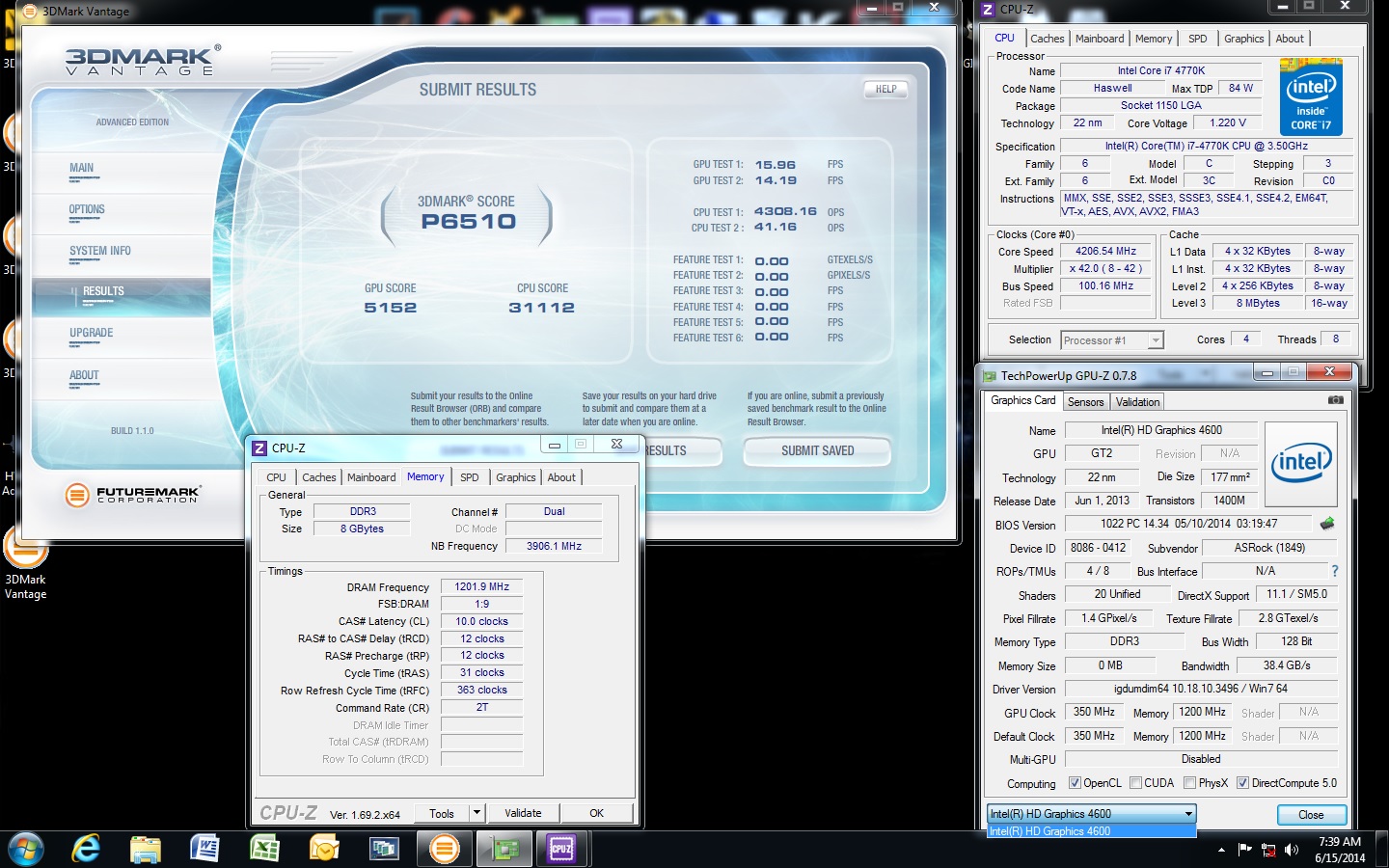The height and width of the screenshot is (868, 1389).
Task: Click the Tools button in CPU-Z
Action: pyautogui.click(x=441, y=813)
